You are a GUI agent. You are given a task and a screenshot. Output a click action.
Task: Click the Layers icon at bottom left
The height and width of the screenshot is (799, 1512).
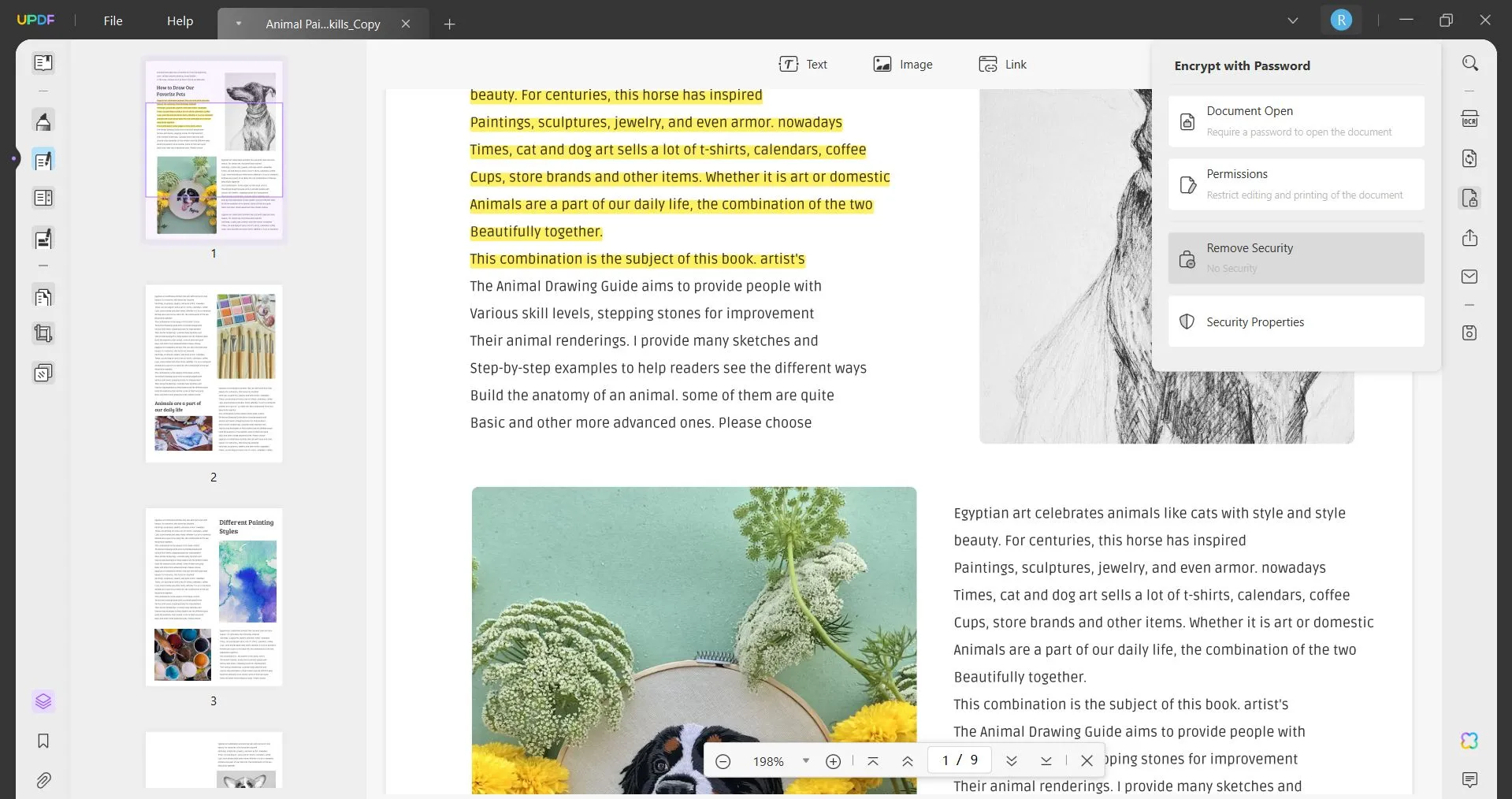(43, 701)
